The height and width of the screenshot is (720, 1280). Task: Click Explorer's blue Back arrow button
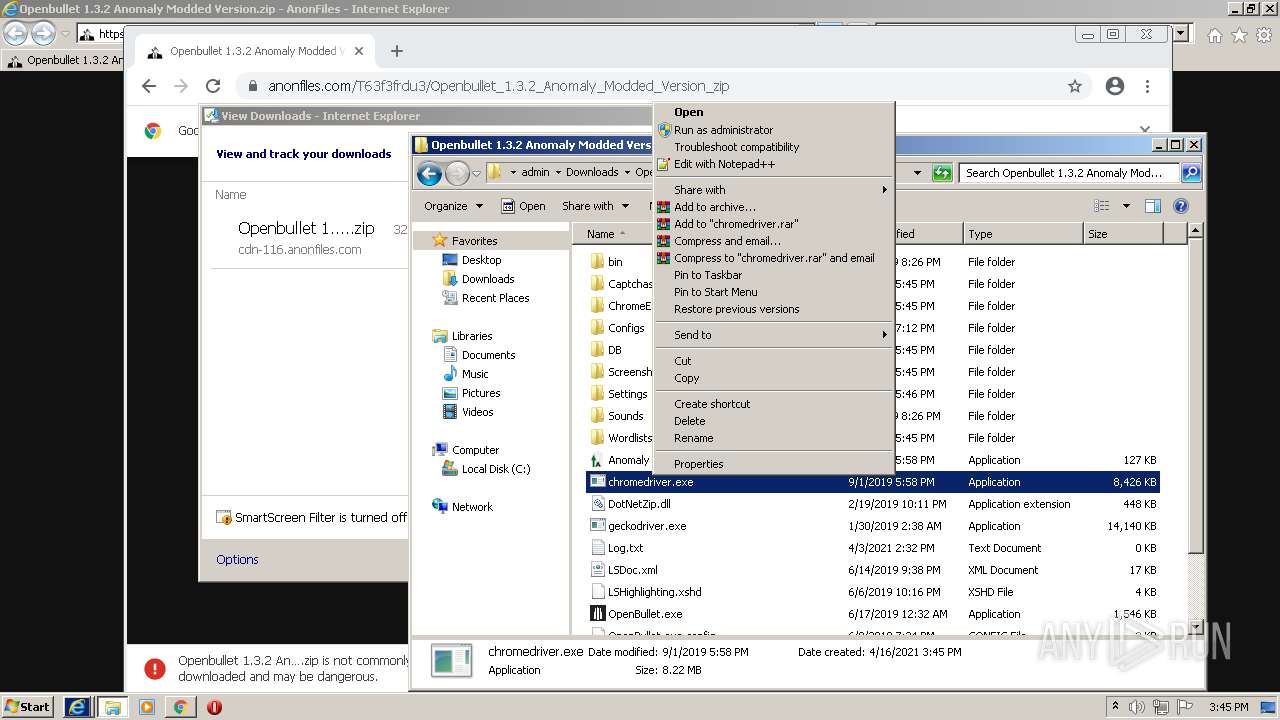point(429,173)
